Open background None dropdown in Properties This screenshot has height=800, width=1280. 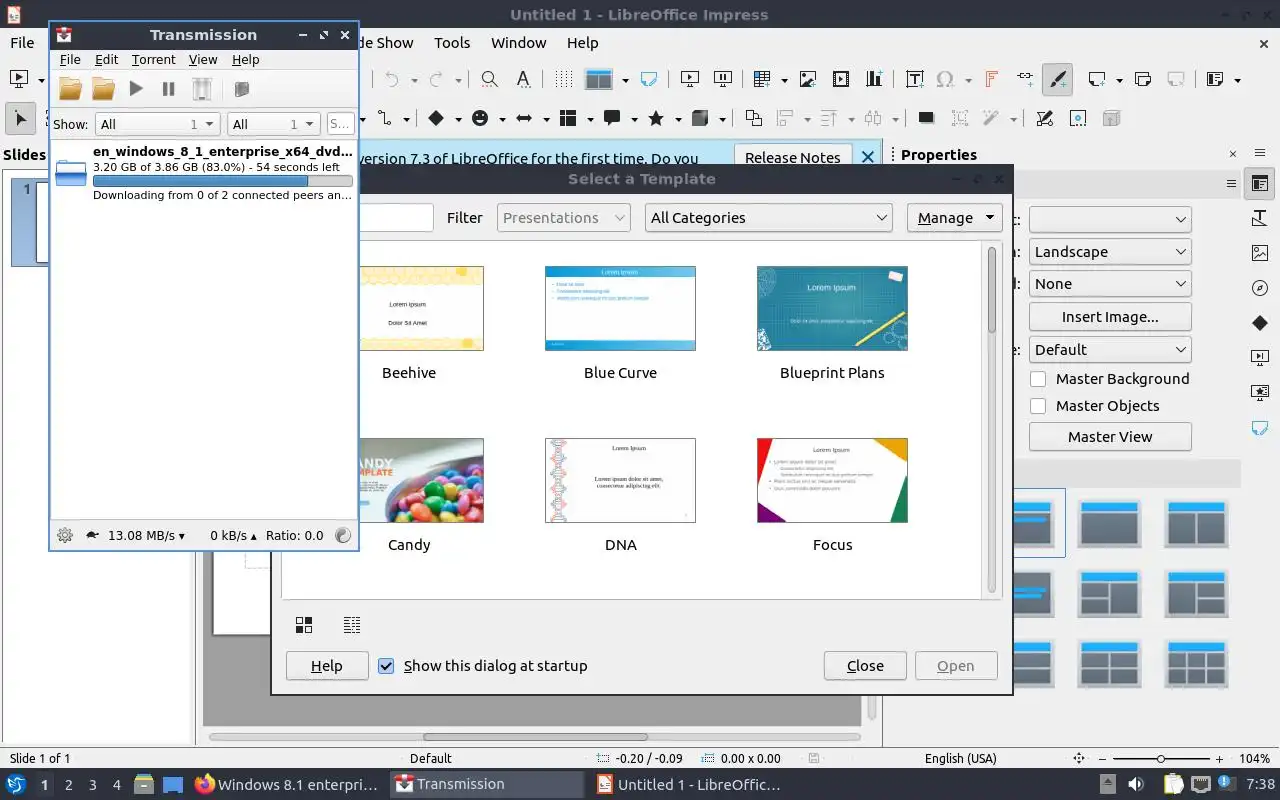pos(1110,284)
